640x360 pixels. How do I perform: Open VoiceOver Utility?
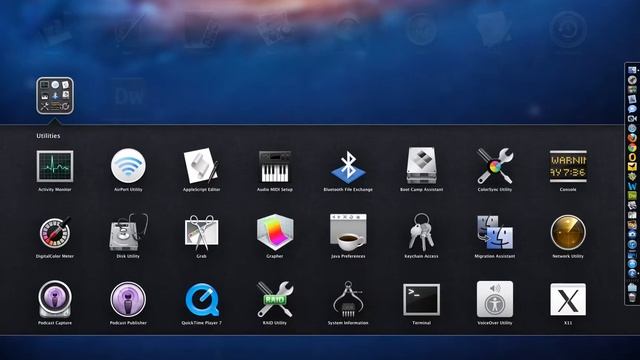click(495, 299)
